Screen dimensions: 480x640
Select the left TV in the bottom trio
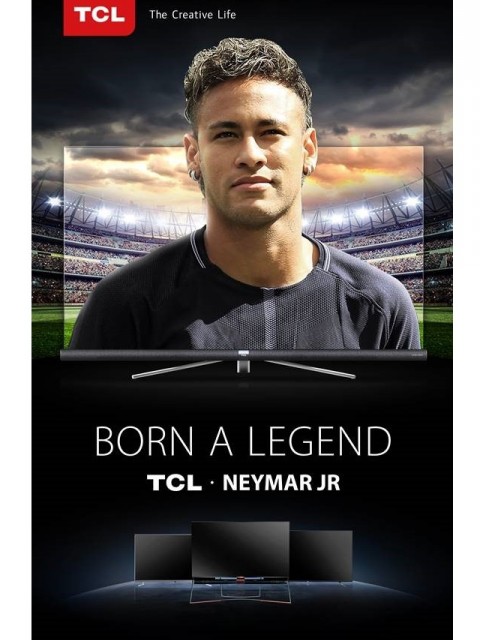162,557
